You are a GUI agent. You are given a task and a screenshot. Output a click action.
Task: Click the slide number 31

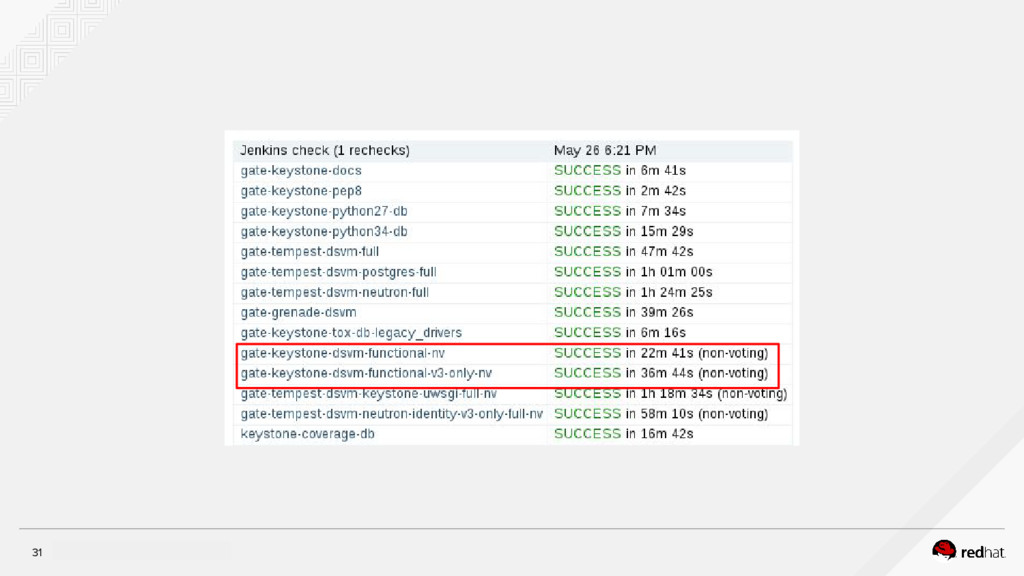37,552
